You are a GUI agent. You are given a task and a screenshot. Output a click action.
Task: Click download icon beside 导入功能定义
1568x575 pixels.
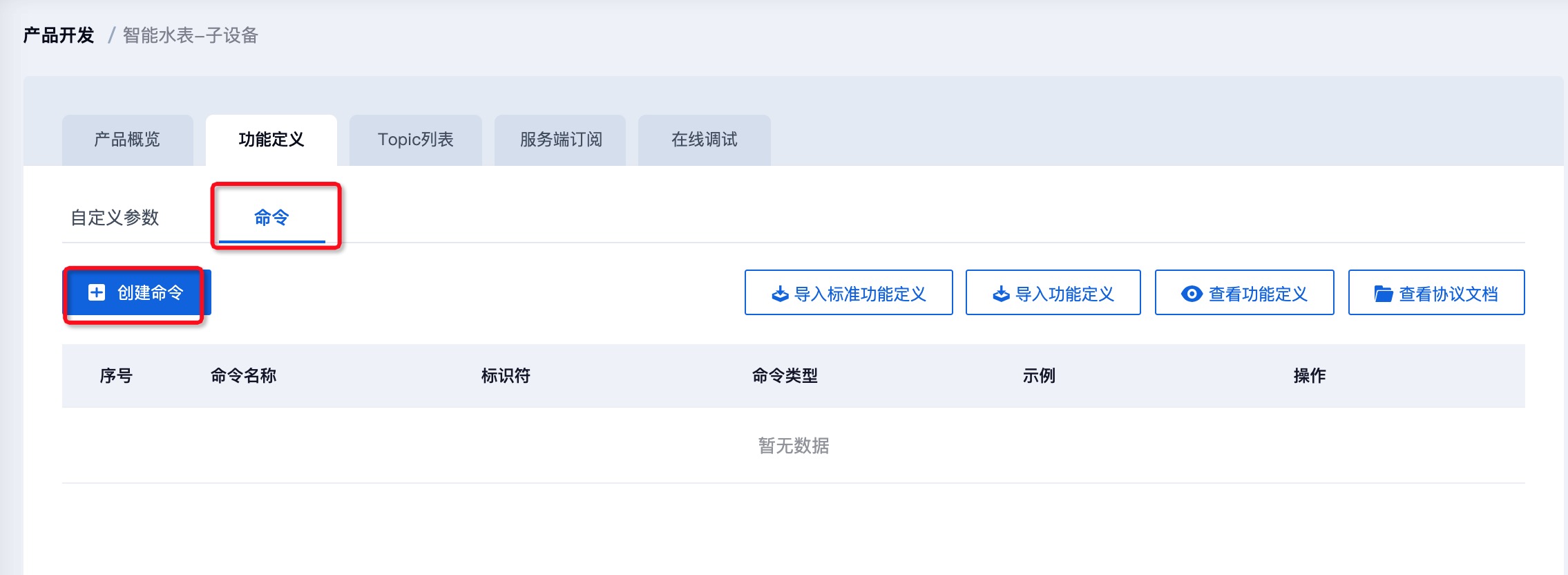[x=1001, y=294]
